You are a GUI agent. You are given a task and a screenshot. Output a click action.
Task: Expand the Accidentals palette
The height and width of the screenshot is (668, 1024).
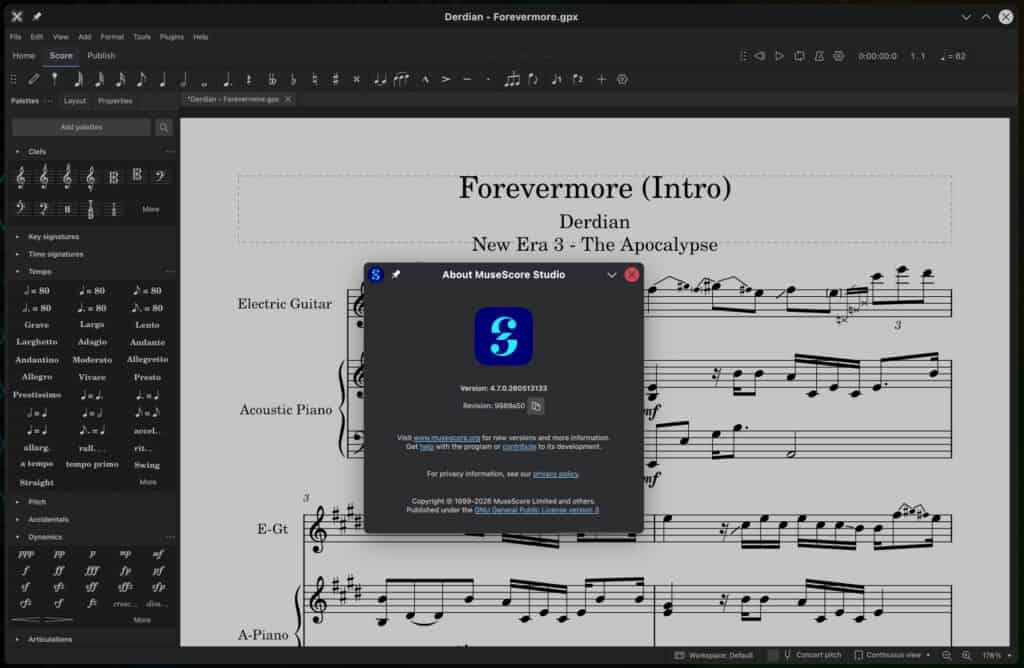click(x=18, y=520)
